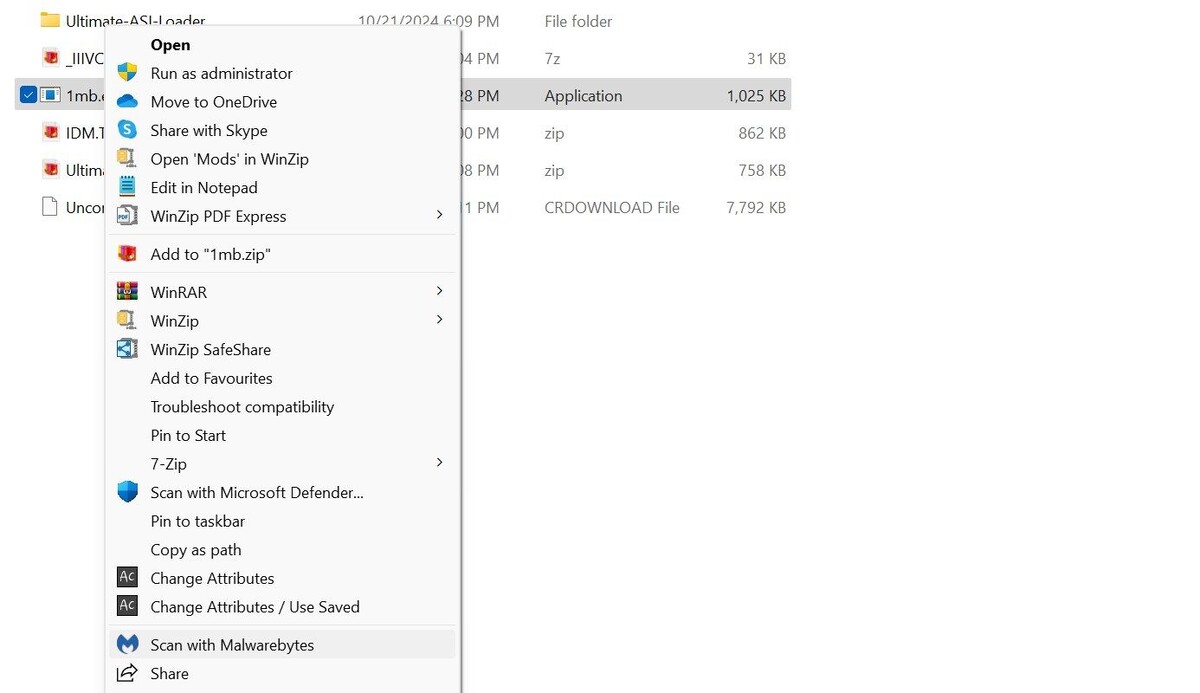The width and height of the screenshot is (1200, 693).
Task: Click the File folder type cell
Action: point(579,21)
